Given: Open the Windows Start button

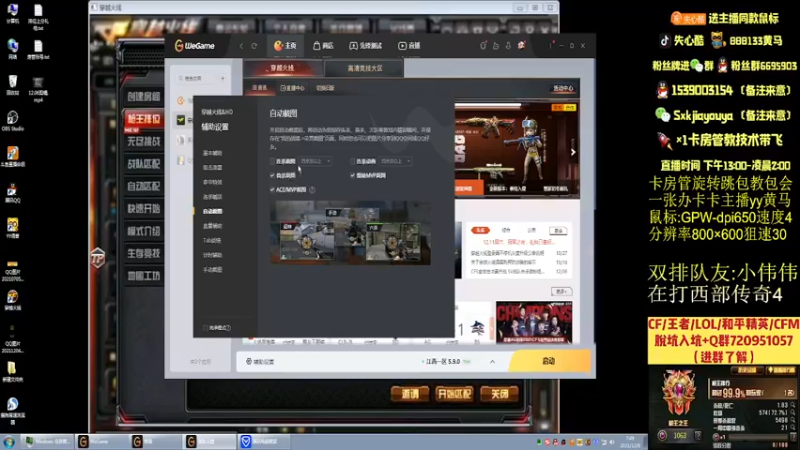Looking at the screenshot, I should click(x=9, y=441).
